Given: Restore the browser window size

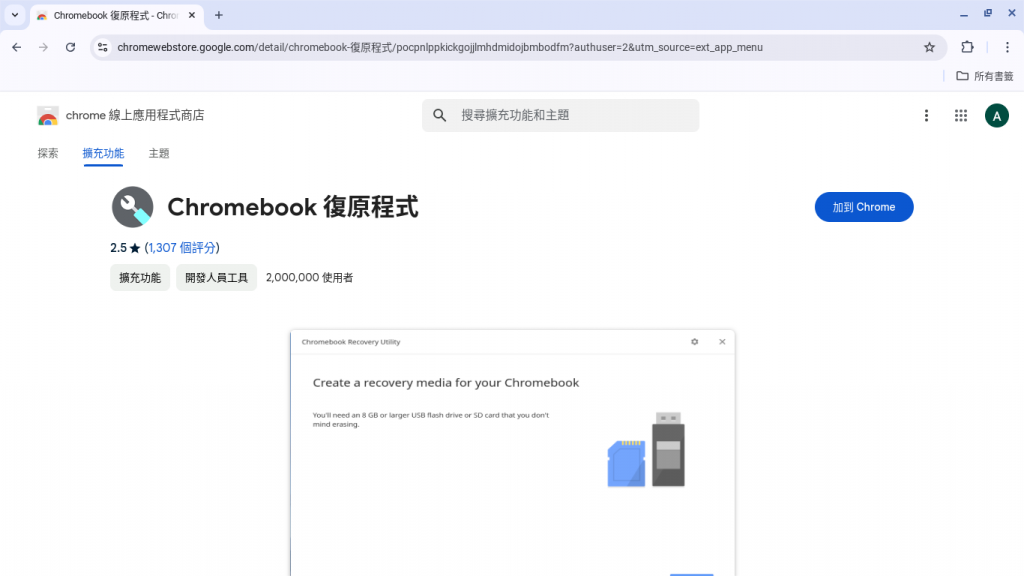Looking at the screenshot, I should [988, 14].
